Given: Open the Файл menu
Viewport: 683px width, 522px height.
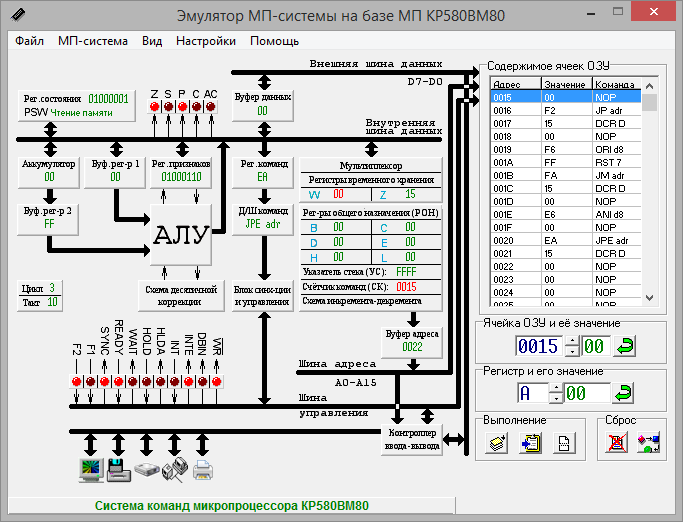Looking at the screenshot, I should coord(29,41).
